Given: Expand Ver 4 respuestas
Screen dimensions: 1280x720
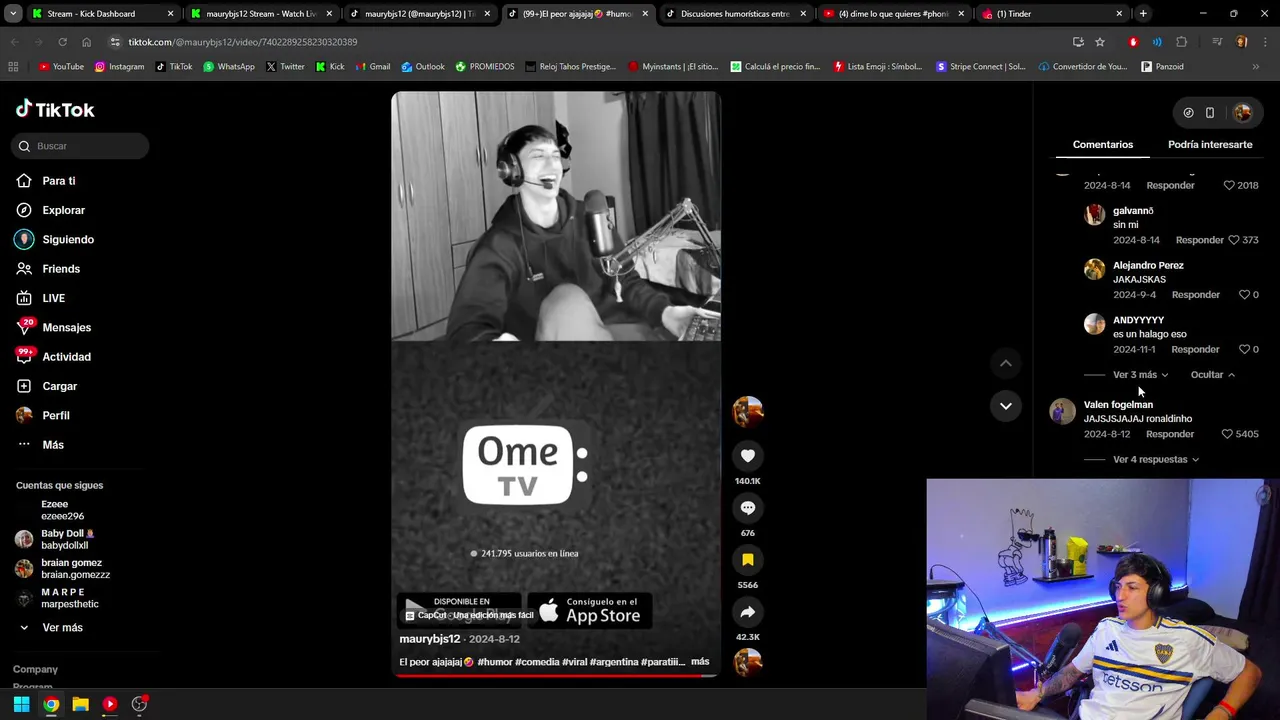Looking at the screenshot, I should (x=1156, y=460).
